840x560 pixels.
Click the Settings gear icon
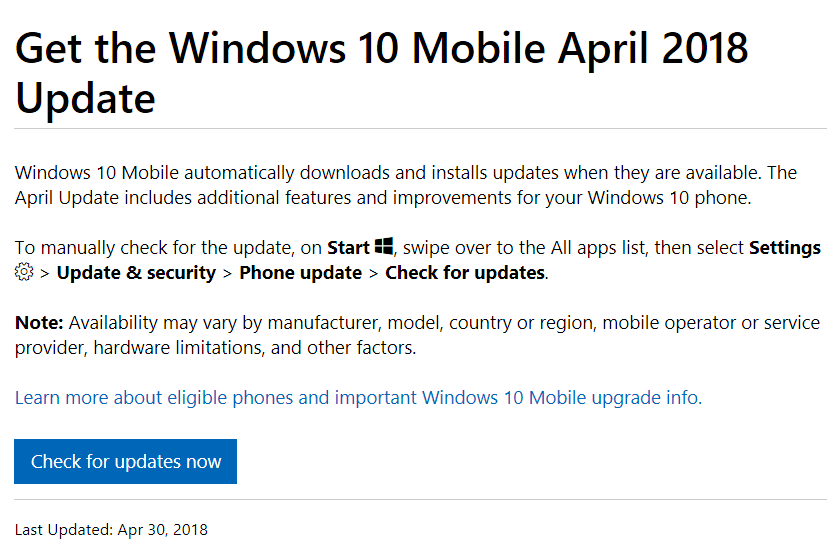pos(24,272)
